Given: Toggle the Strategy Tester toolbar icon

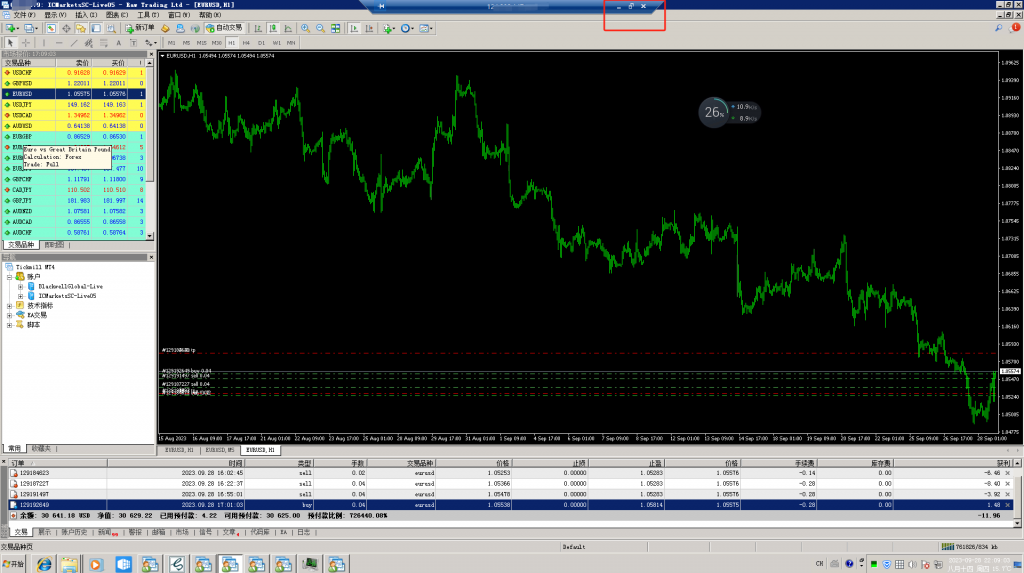Looking at the screenshot, I should click(x=111, y=28).
